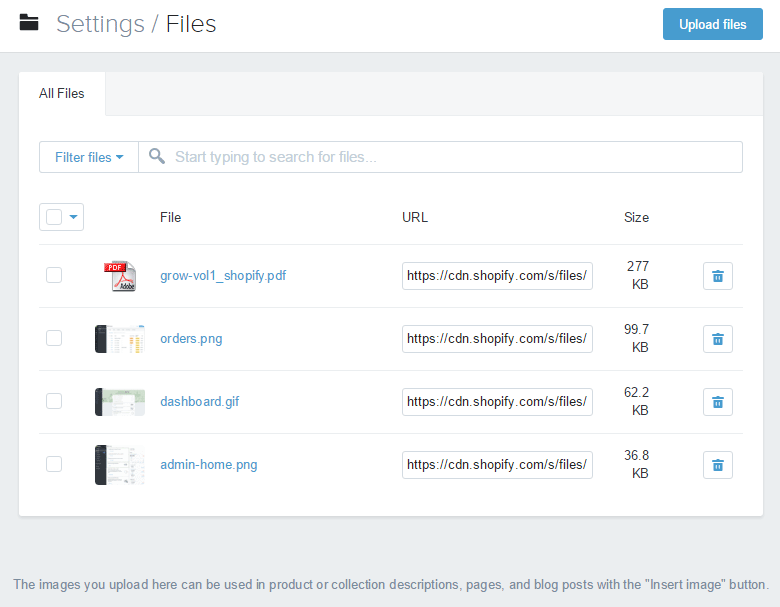Click the PDF icon for grow-vol1_shopify.pdf
Viewport: 780px width, 607px height.
pyautogui.click(x=119, y=276)
